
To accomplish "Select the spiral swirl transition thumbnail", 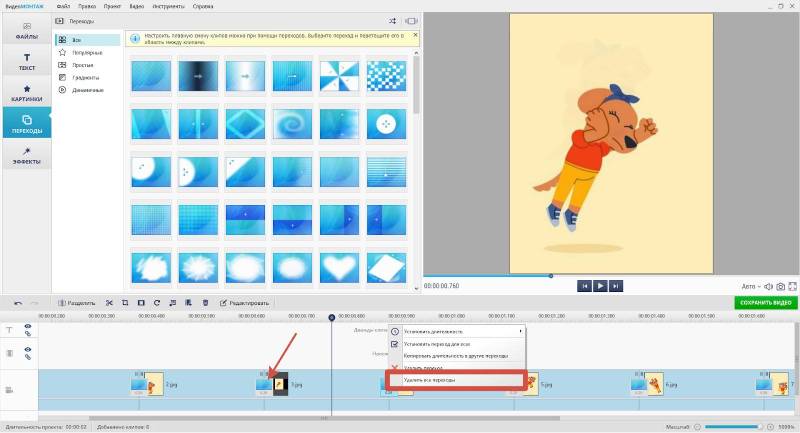I will pos(292,124).
